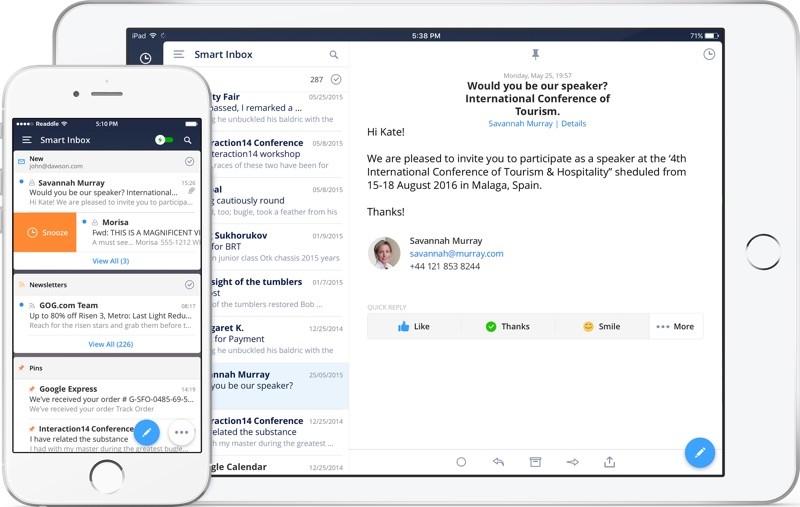Tap the iPhone three-dots more button
This screenshot has height=507, width=800.
182,433
